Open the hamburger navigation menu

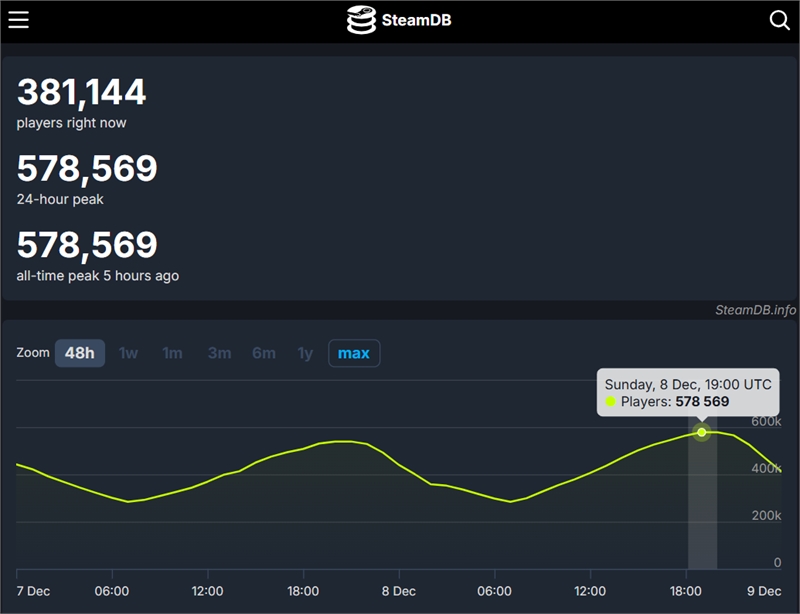click(x=18, y=20)
